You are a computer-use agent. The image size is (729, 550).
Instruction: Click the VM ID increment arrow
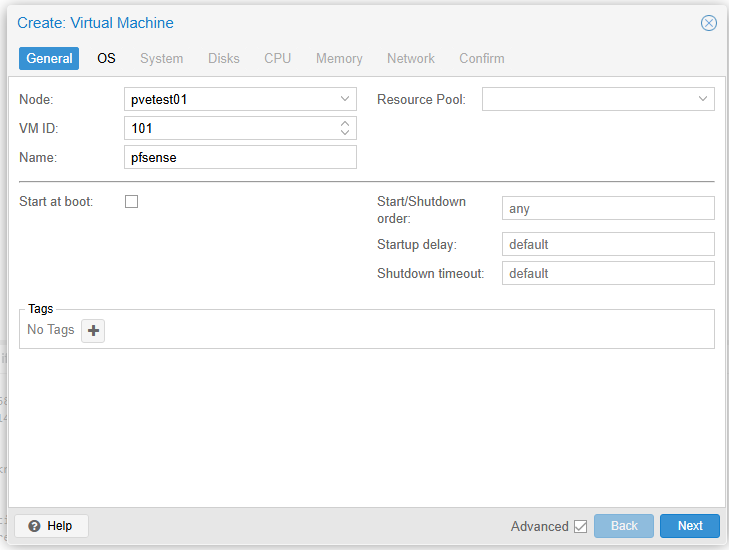[345, 123]
